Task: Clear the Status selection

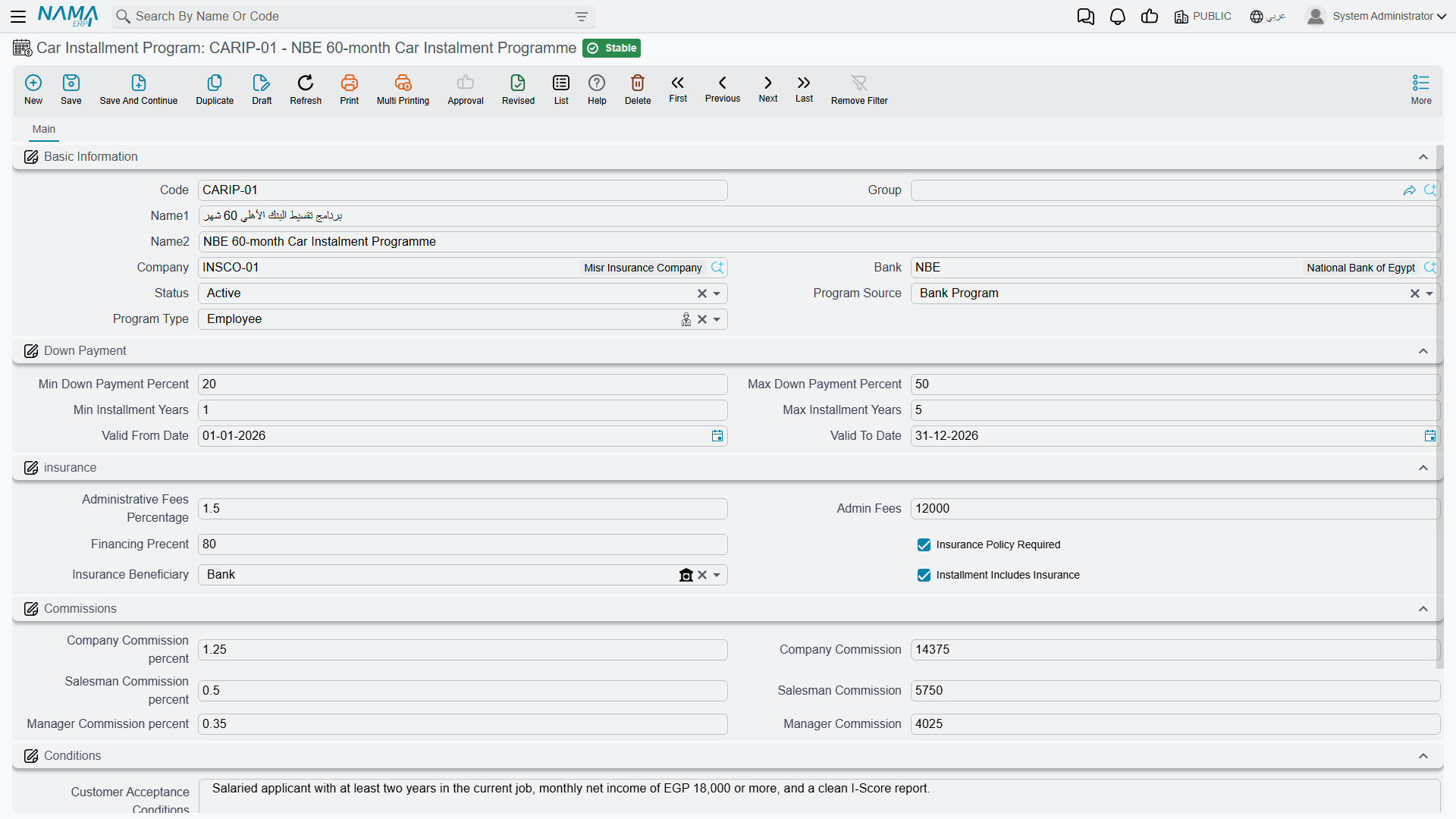Action: pos(702,293)
